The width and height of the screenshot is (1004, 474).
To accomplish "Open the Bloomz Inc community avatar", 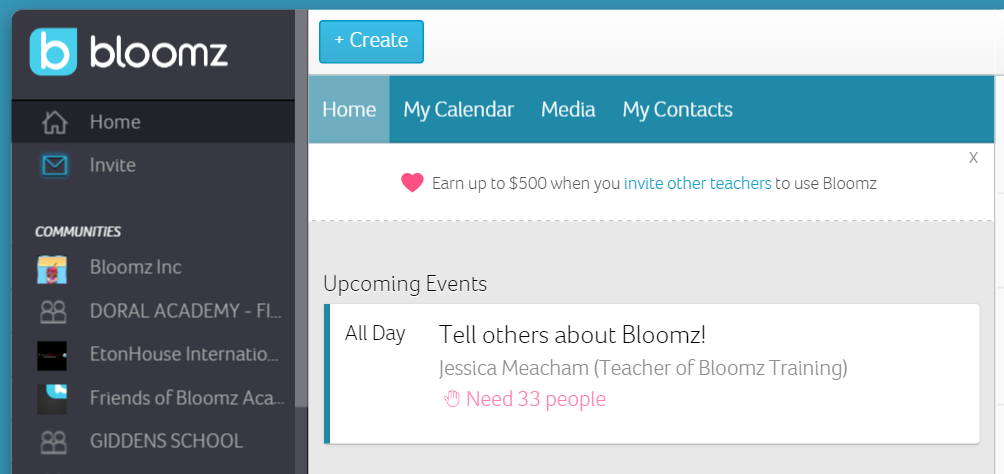I will tap(52, 268).
